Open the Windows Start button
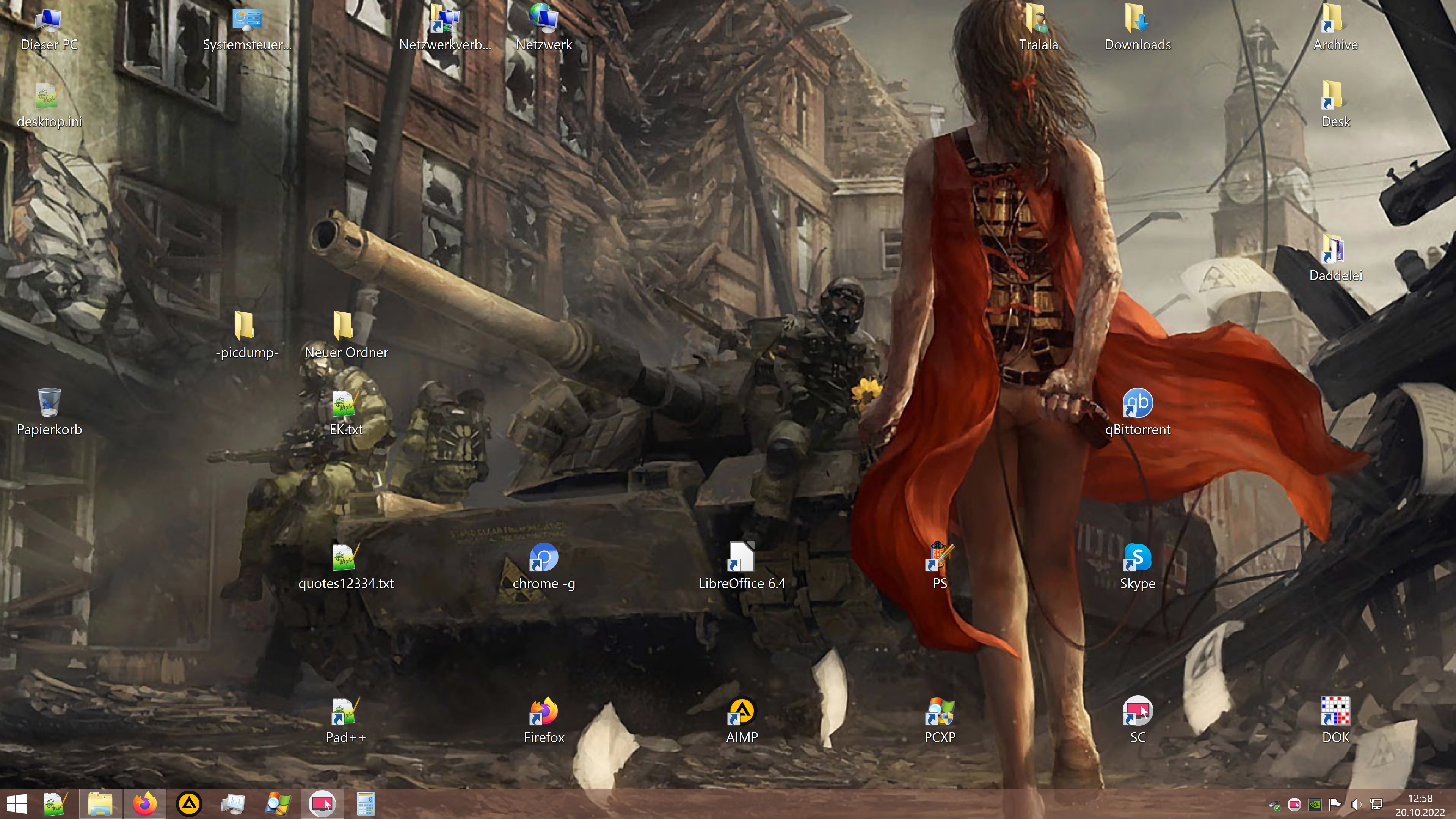 point(17,804)
